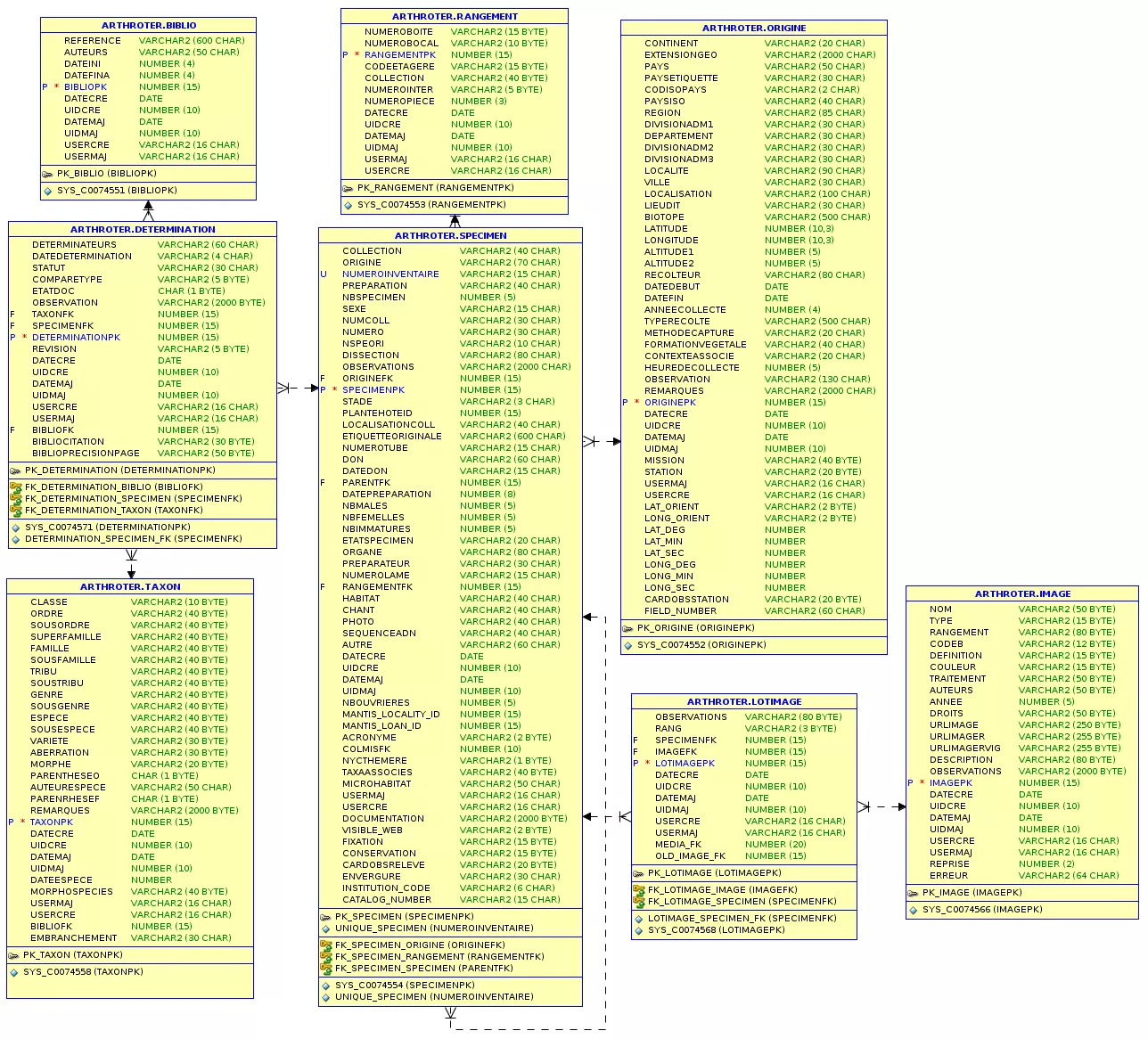Select the ARTHROTER.BIBLIO table title

tap(149, 26)
